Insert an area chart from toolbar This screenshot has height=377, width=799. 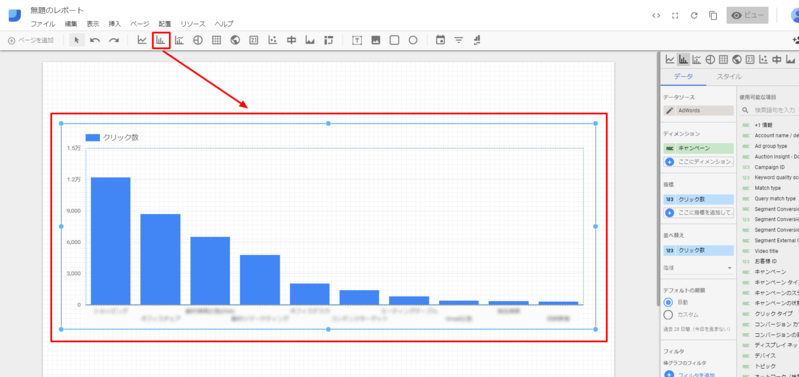[x=310, y=40]
